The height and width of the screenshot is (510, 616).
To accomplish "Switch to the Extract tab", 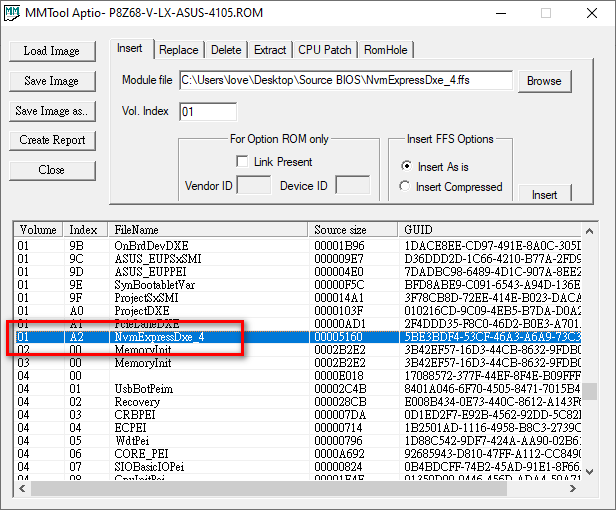I will coord(270,50).
